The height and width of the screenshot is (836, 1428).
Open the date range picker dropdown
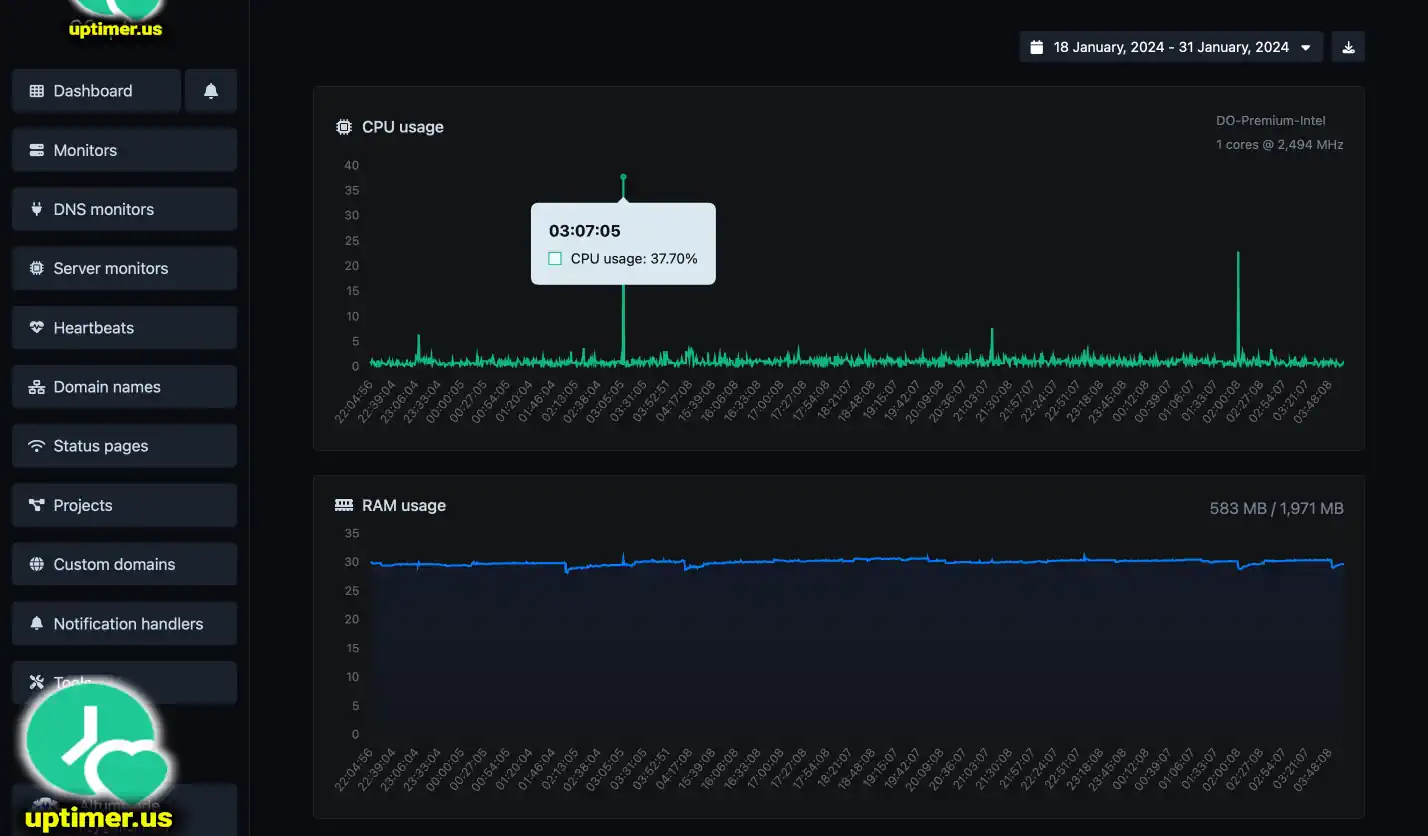click(1171, 47)
